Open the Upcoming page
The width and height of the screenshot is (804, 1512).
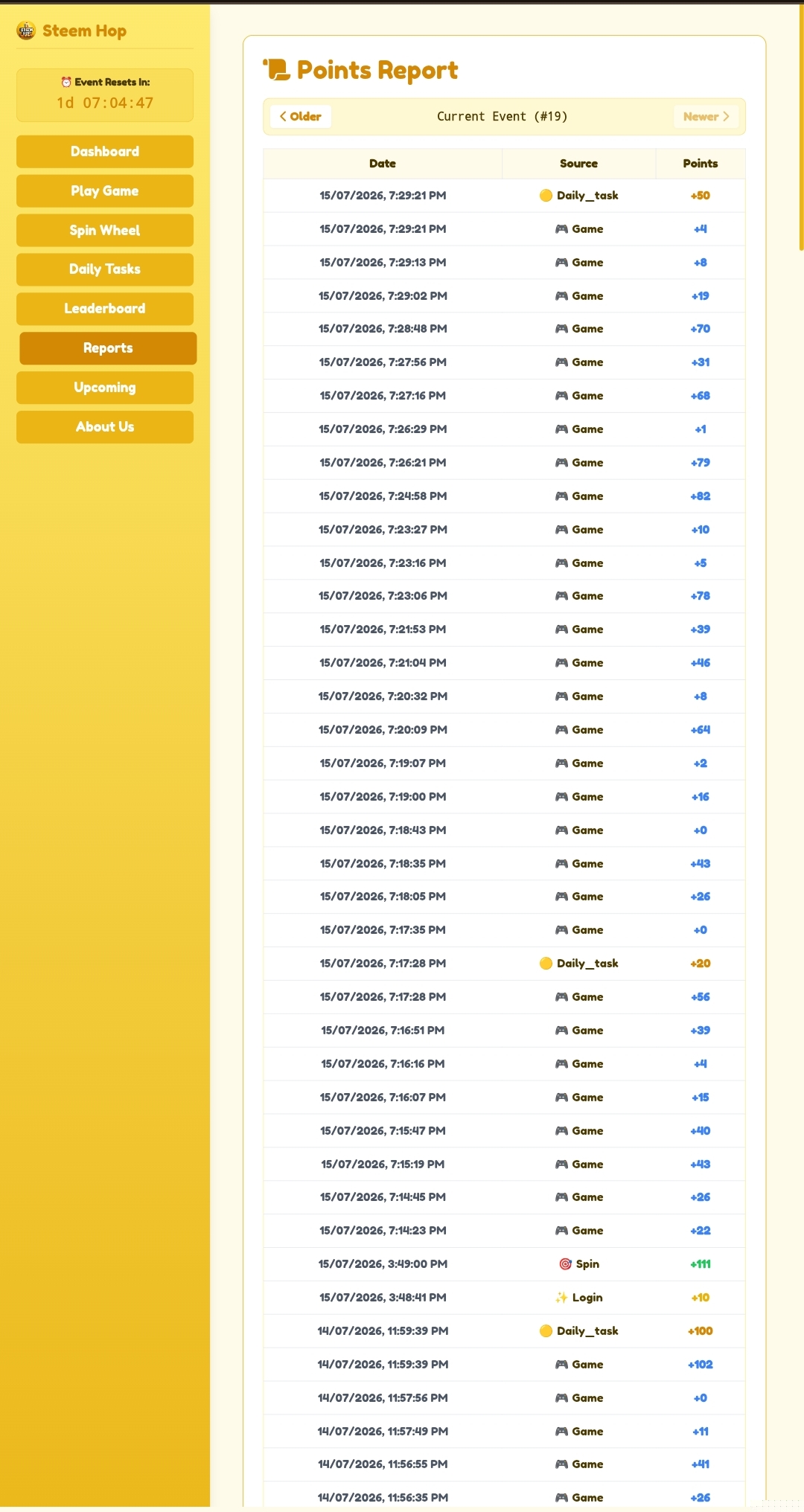(105, 388)
